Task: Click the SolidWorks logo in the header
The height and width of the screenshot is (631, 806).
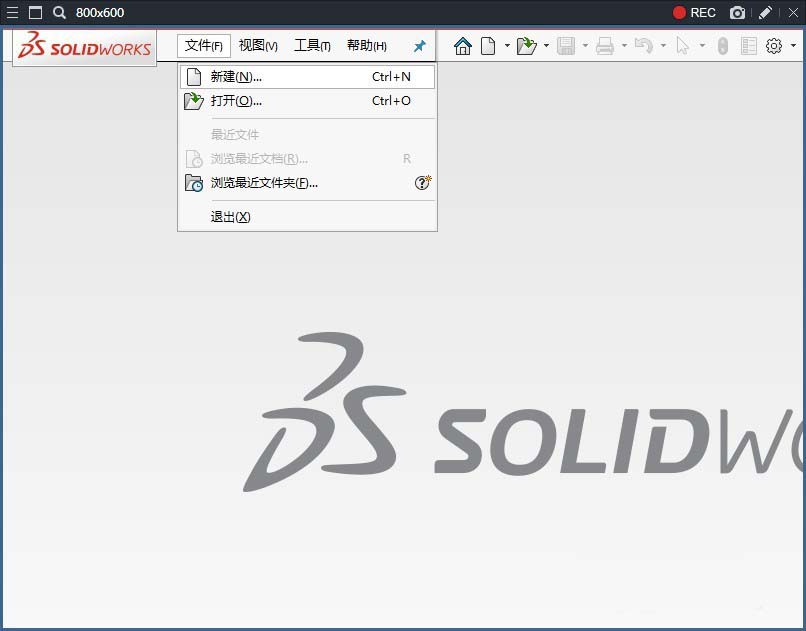Action: (84, 46)
